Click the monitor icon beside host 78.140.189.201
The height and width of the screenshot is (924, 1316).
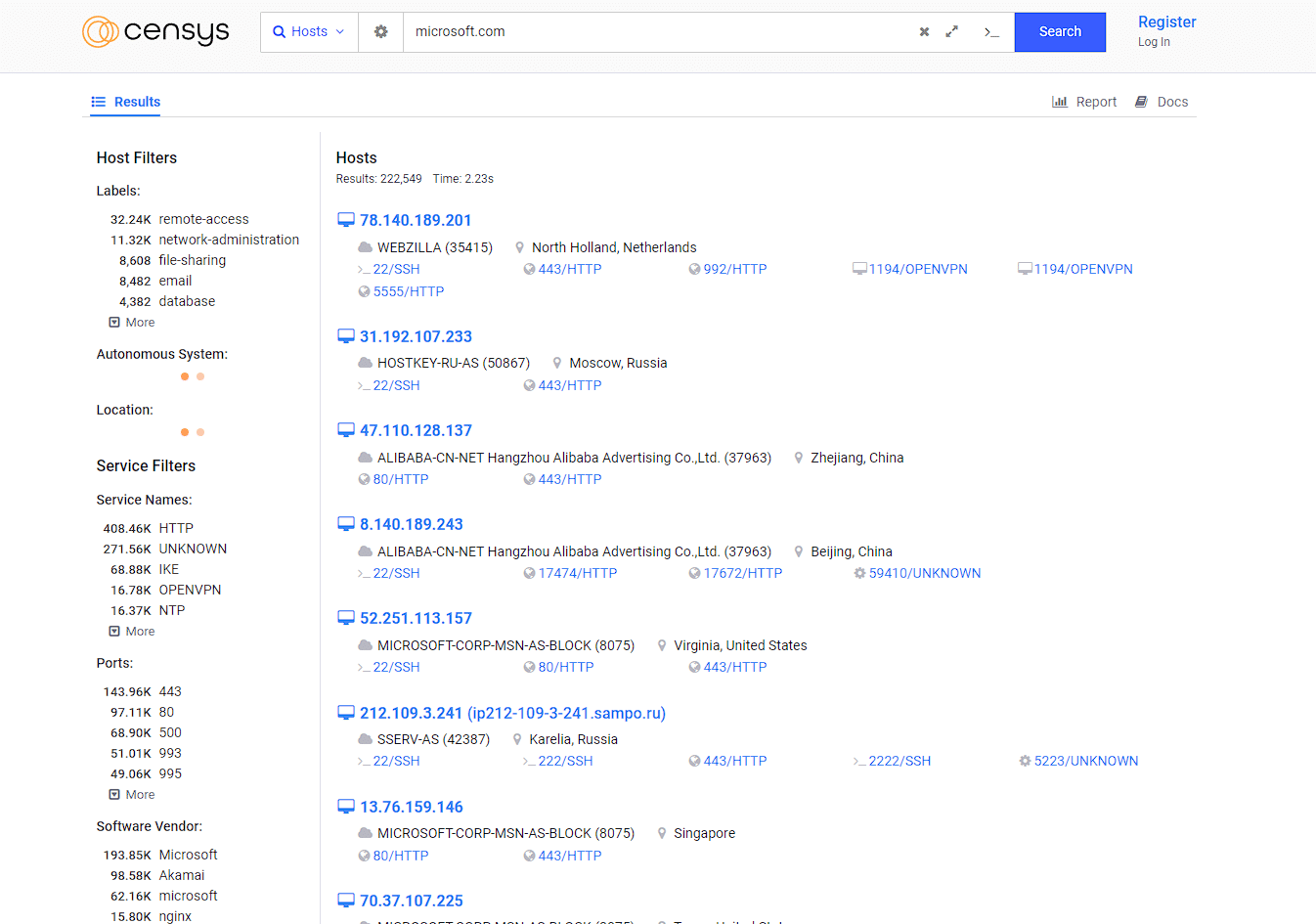click(x=346, y=219)
